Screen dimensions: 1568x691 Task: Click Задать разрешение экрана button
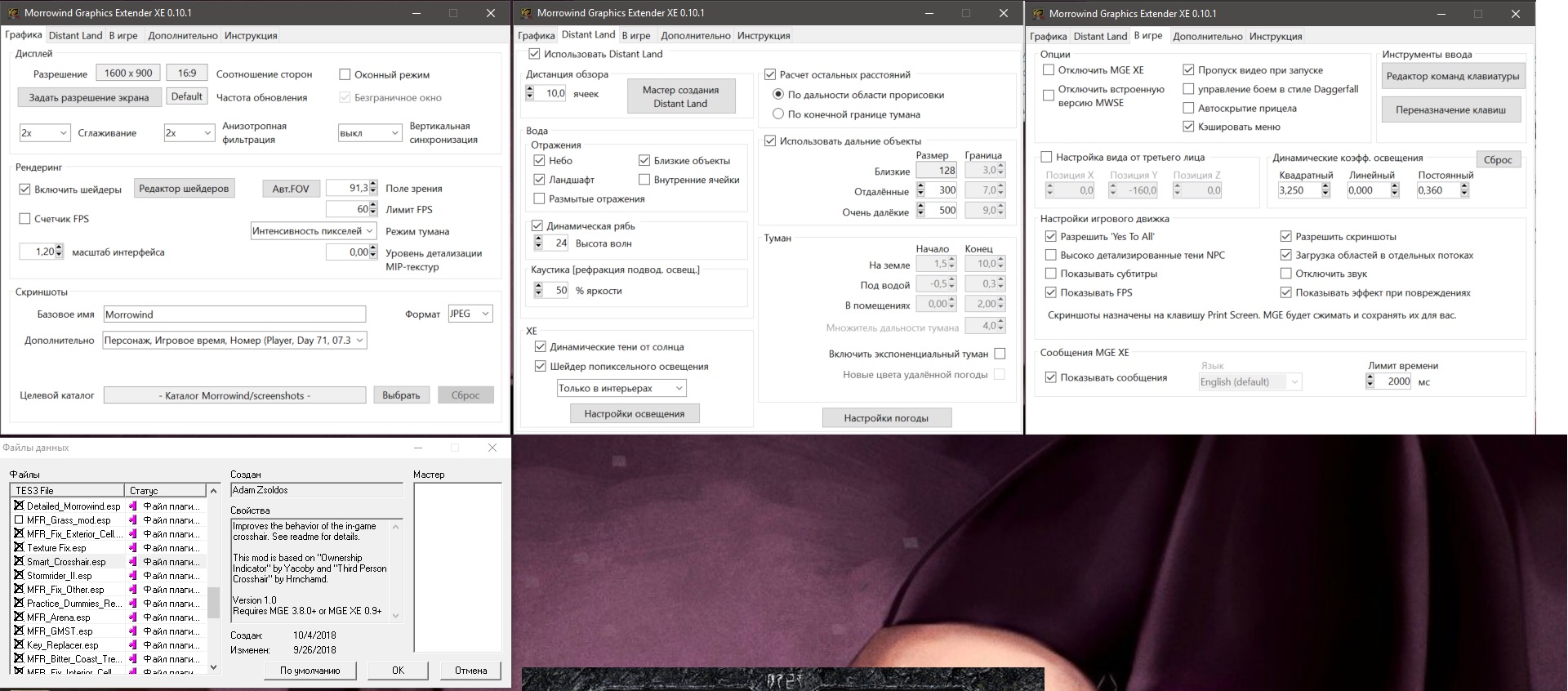click(89, 97)
